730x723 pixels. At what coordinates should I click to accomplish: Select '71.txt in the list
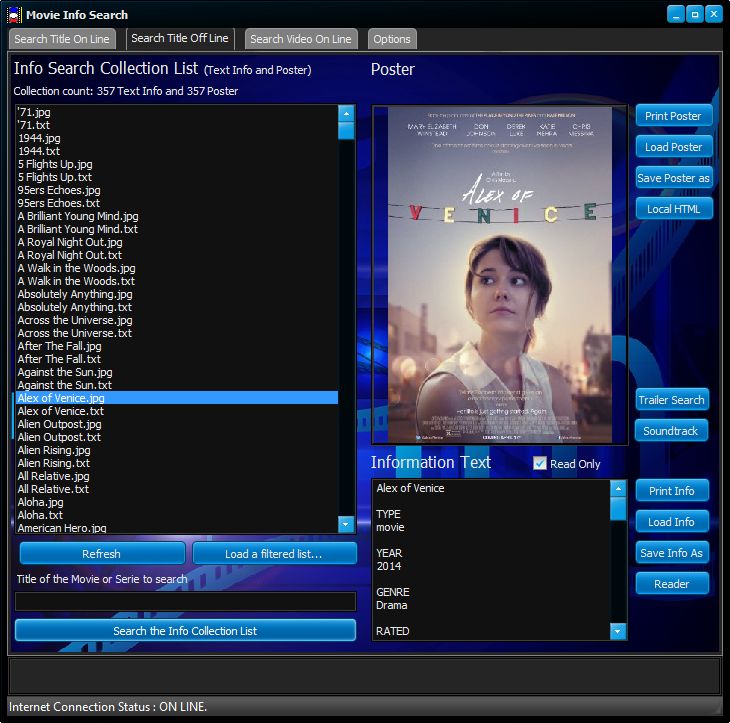(177, 125)
